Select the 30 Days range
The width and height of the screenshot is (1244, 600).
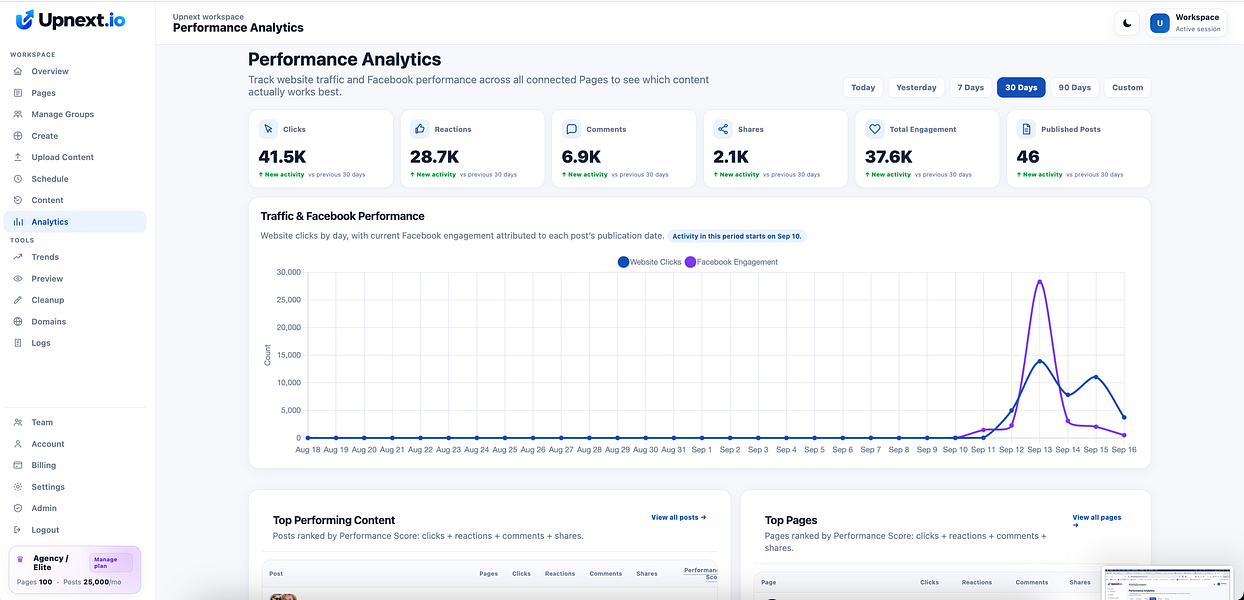[1022, 88]
